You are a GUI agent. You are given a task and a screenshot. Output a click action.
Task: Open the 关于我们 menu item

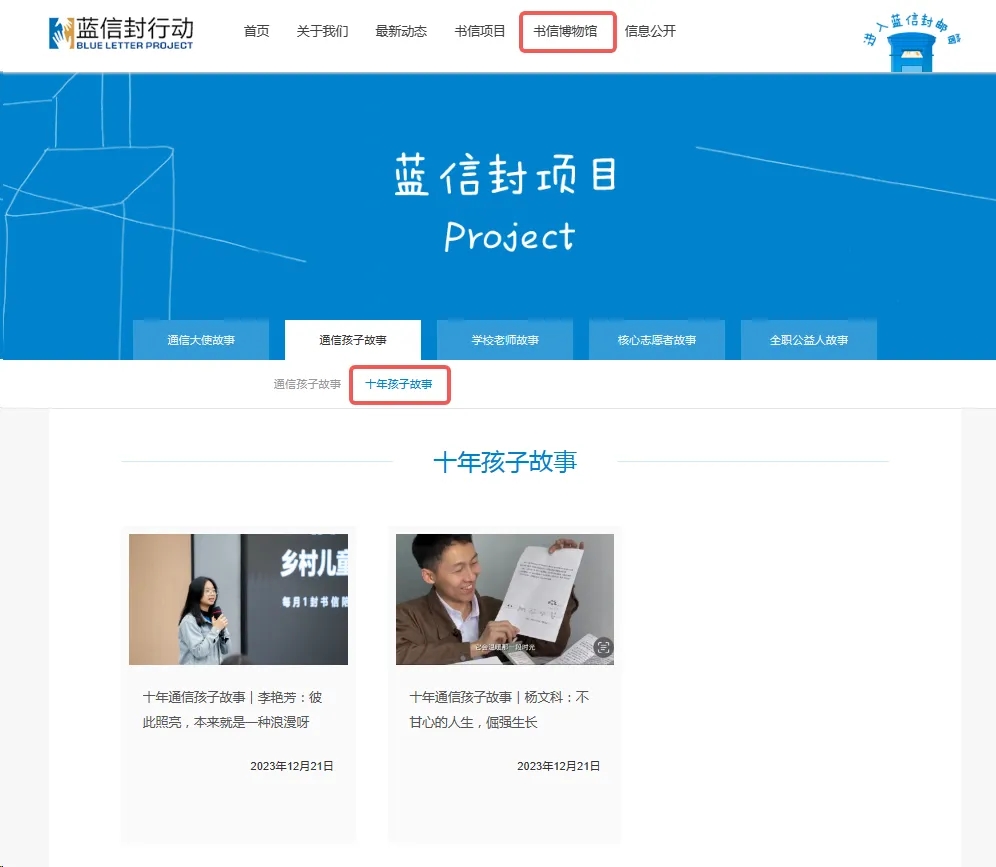click(322, 31)
